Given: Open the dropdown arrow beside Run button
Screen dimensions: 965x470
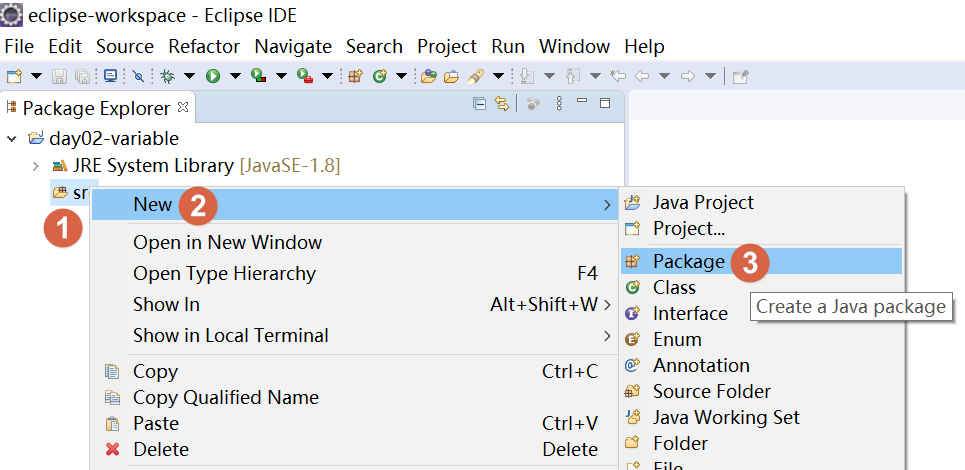Looking at the screenshot, I should pyautogui.click(x=235, y=76).
